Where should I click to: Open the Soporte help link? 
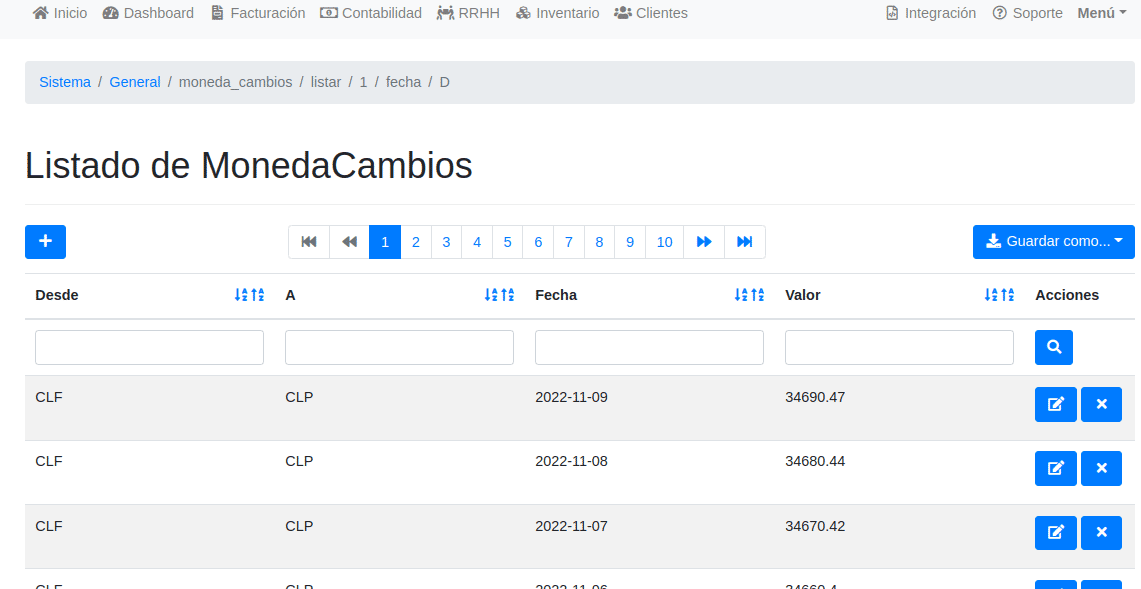(1027, 13)
